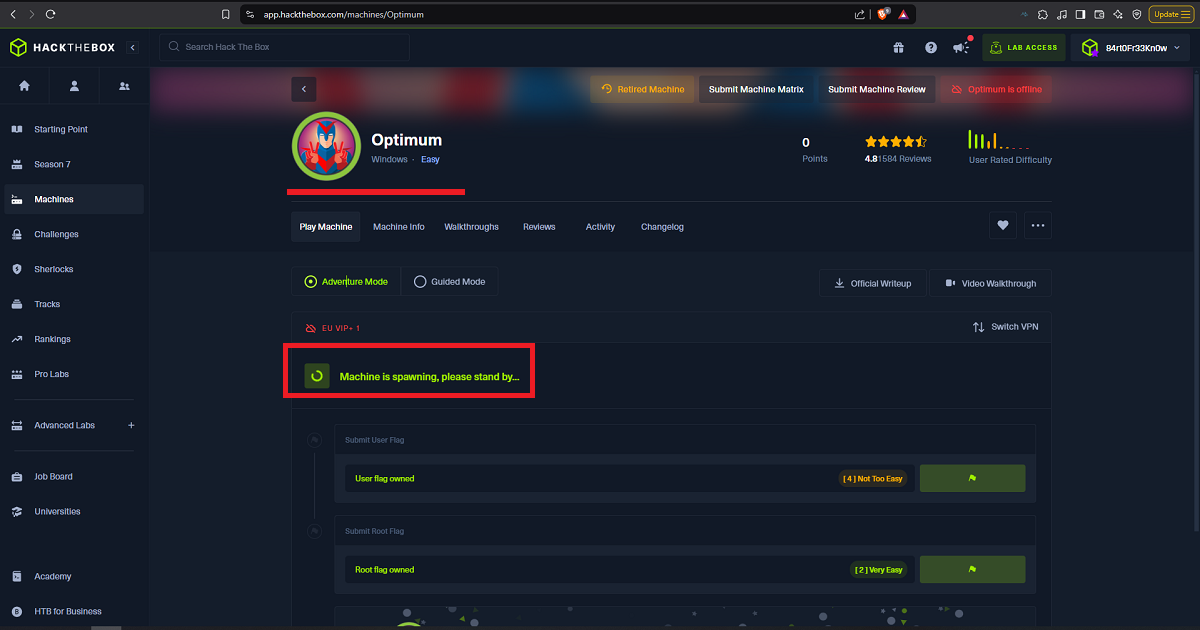Image resolution: width=1200 pixels, height=630 pixels.
Task: Focus the Search Hack The Box field
Action: click(x=284, y=47)
